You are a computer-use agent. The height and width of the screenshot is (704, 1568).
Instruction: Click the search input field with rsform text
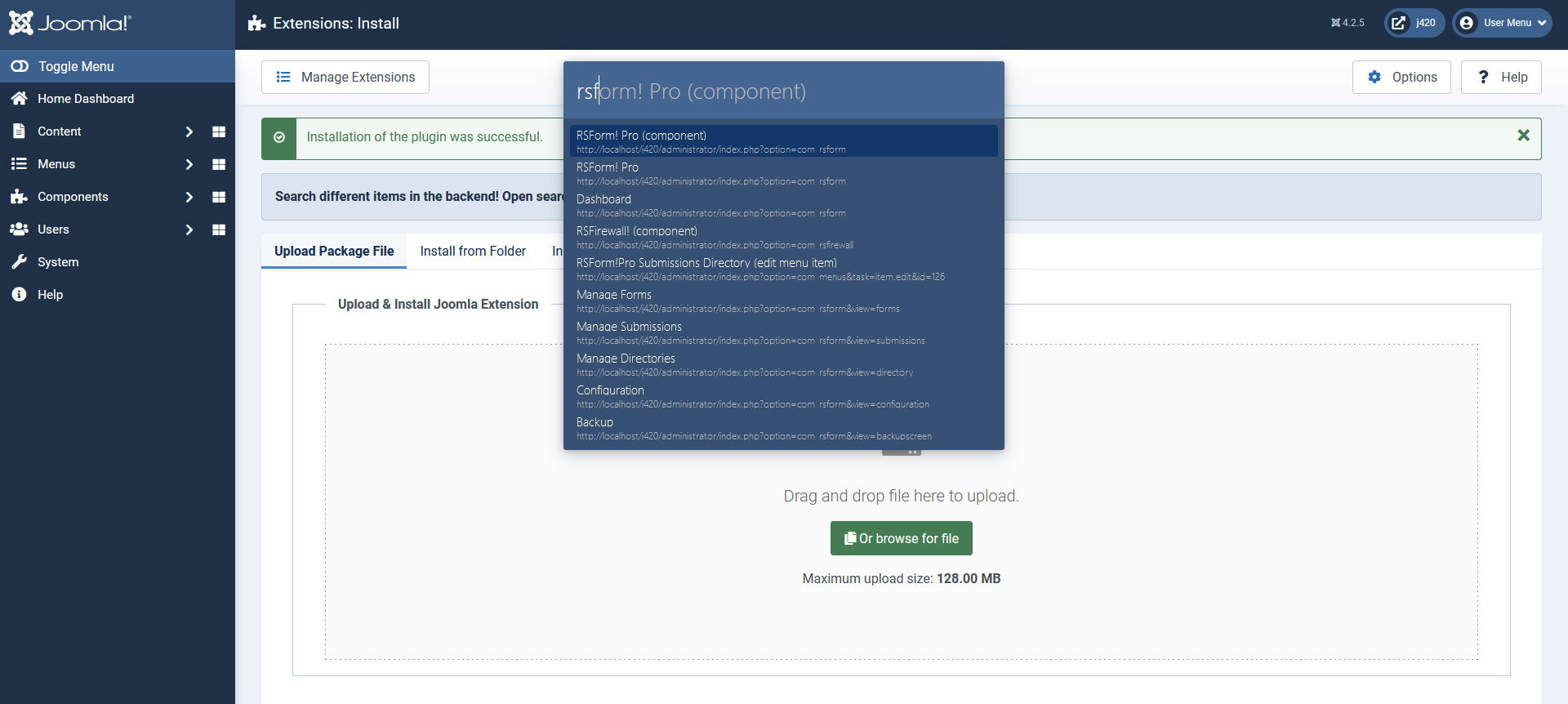pos(784,91)
